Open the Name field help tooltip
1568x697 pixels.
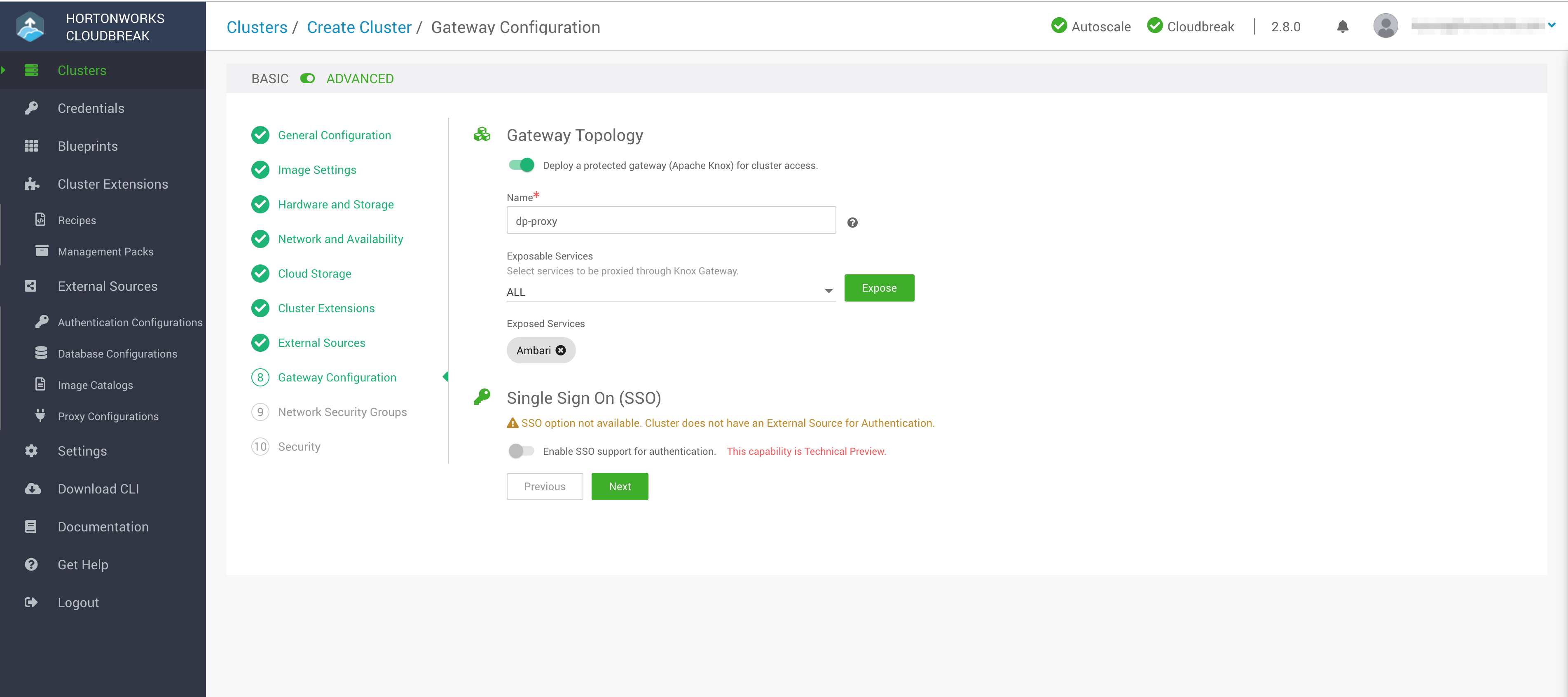[852, 222]
